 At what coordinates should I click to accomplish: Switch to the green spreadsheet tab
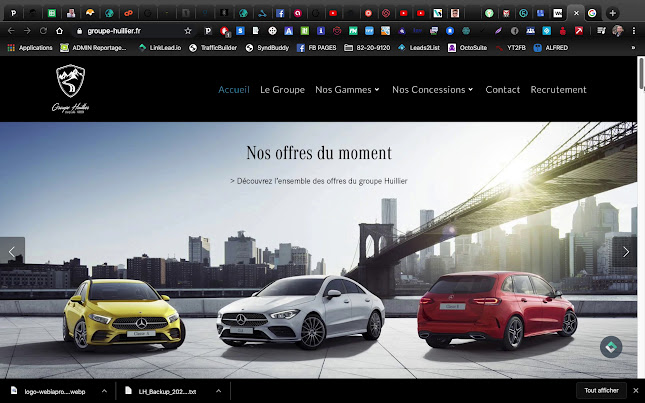tap(51, 13)
